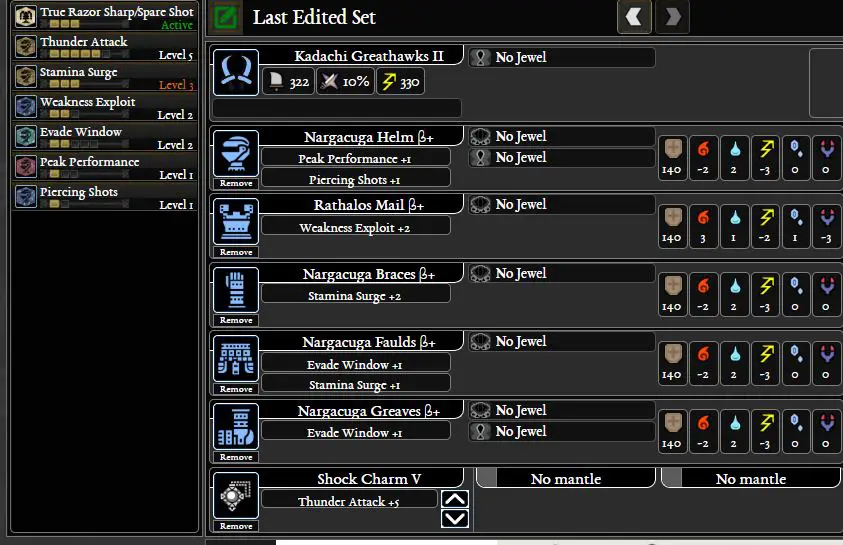
Task: Select Thunder Attack skill in skill list
Action: tap(105, 47)
